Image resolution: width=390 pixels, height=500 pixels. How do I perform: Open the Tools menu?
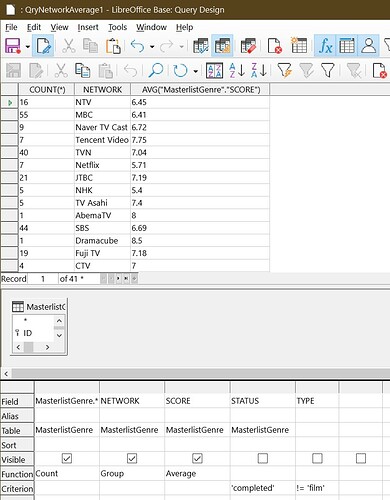pos(117,27)
